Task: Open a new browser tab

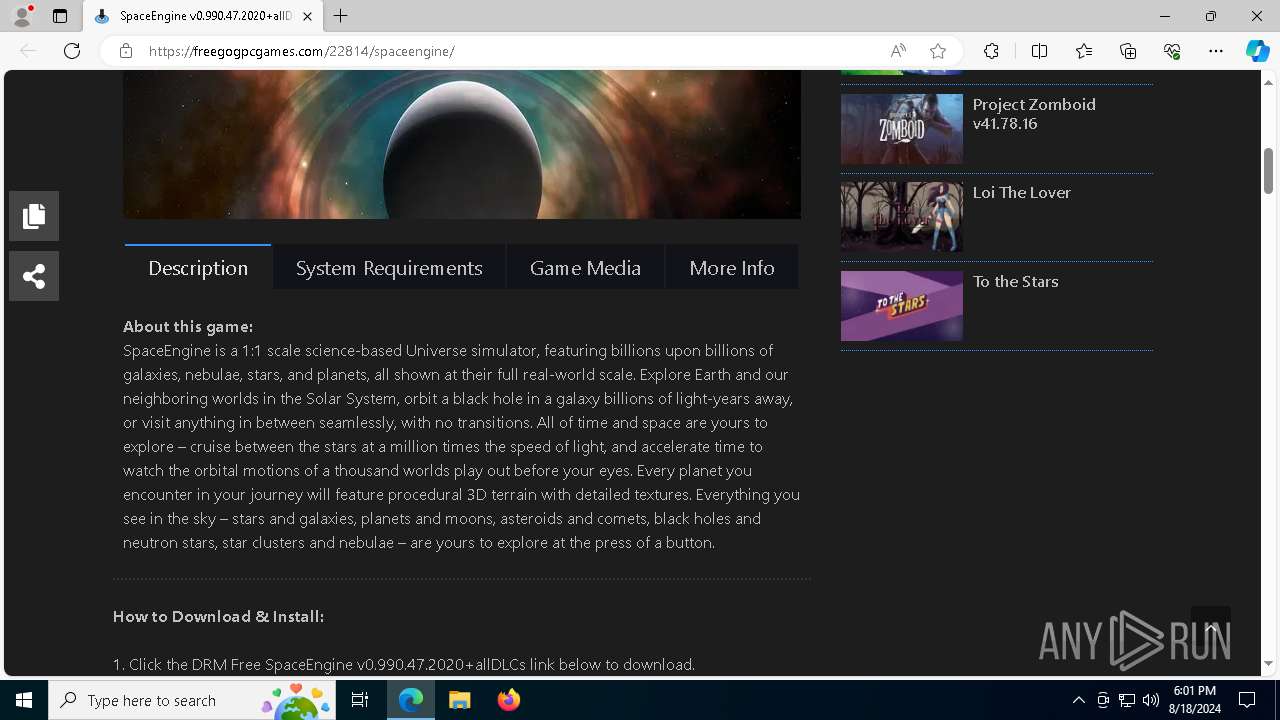Action: 341,16
